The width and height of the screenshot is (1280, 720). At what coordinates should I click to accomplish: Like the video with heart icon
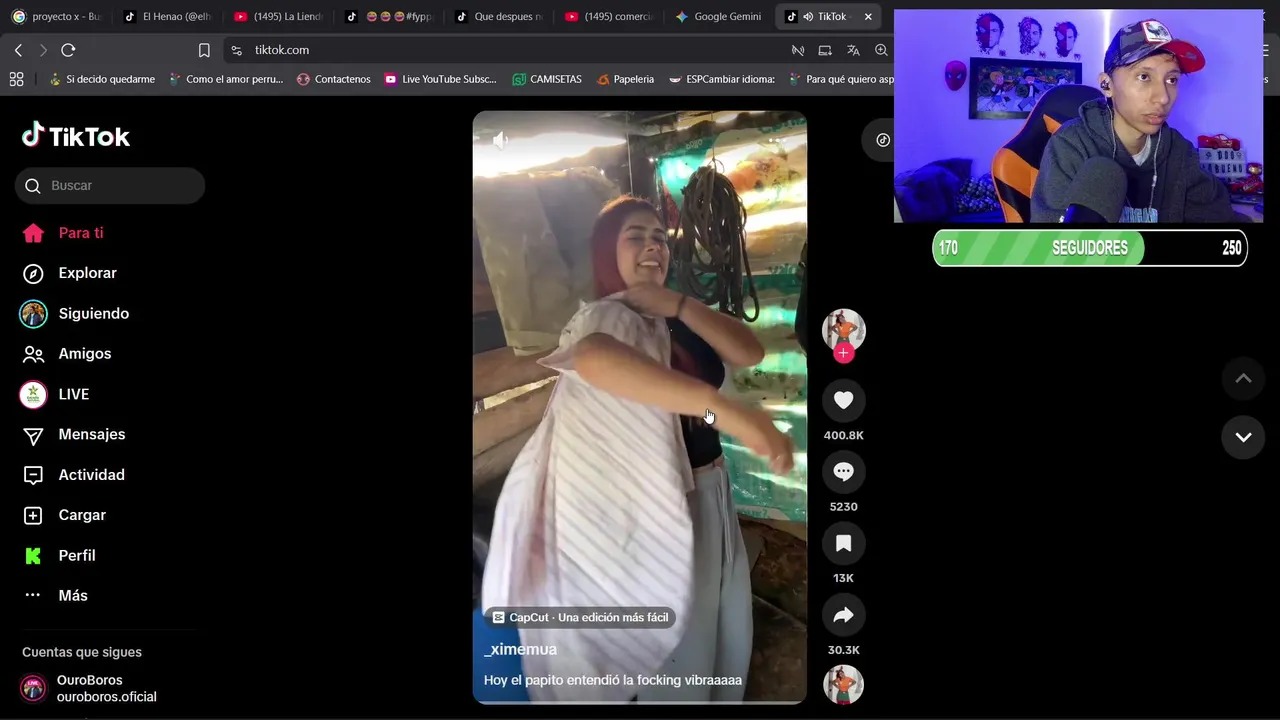(843, 400)
